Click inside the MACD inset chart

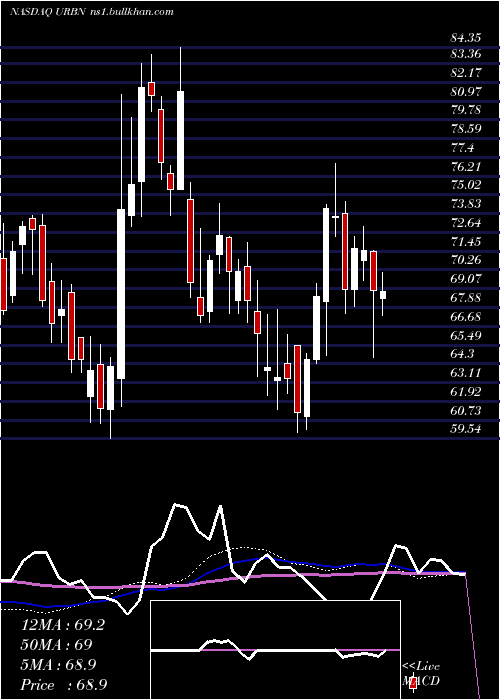pyautogui.click(x=275, y=650)
